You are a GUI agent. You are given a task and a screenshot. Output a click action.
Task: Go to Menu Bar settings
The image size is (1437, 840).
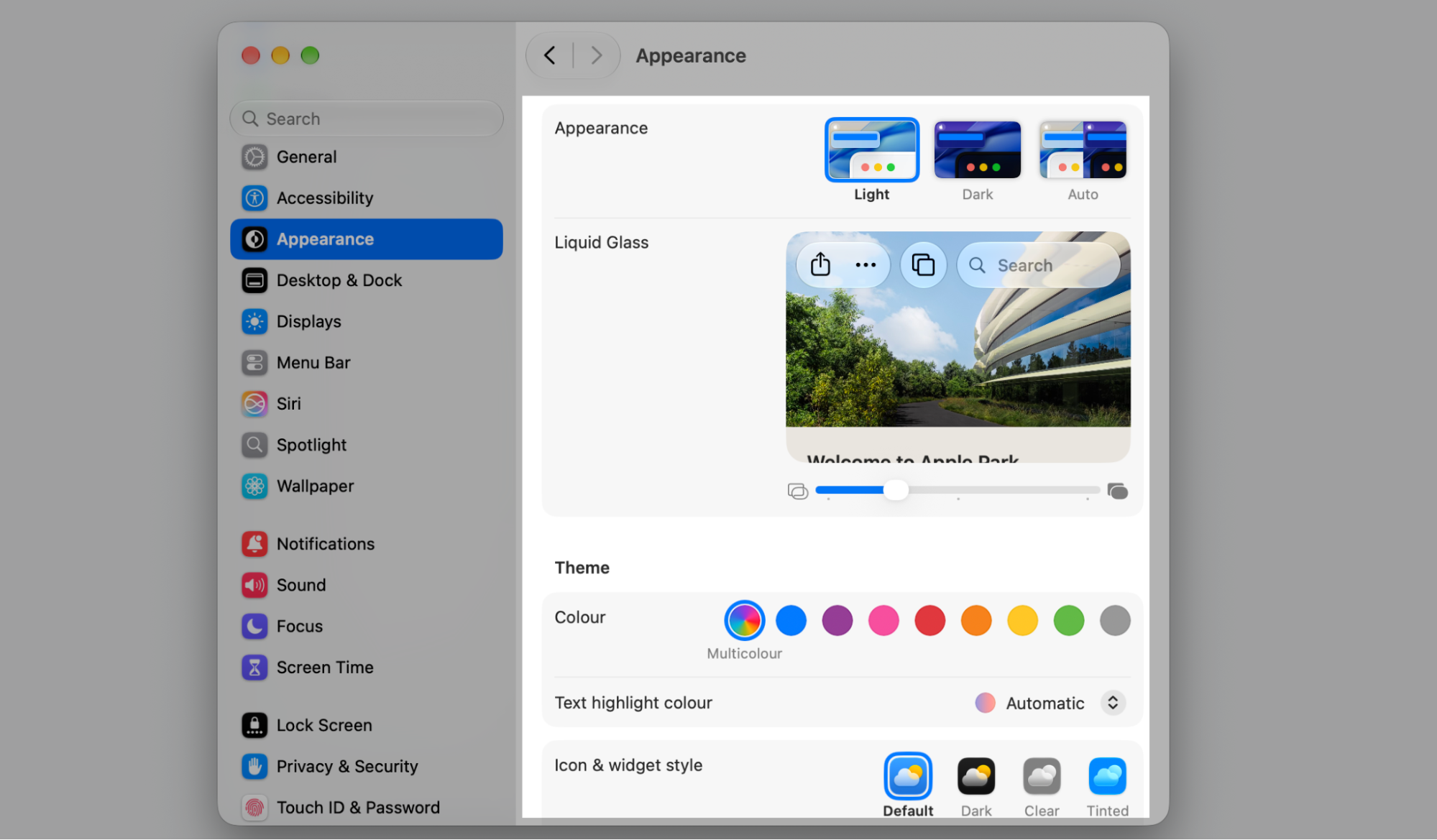coord(366,362)
